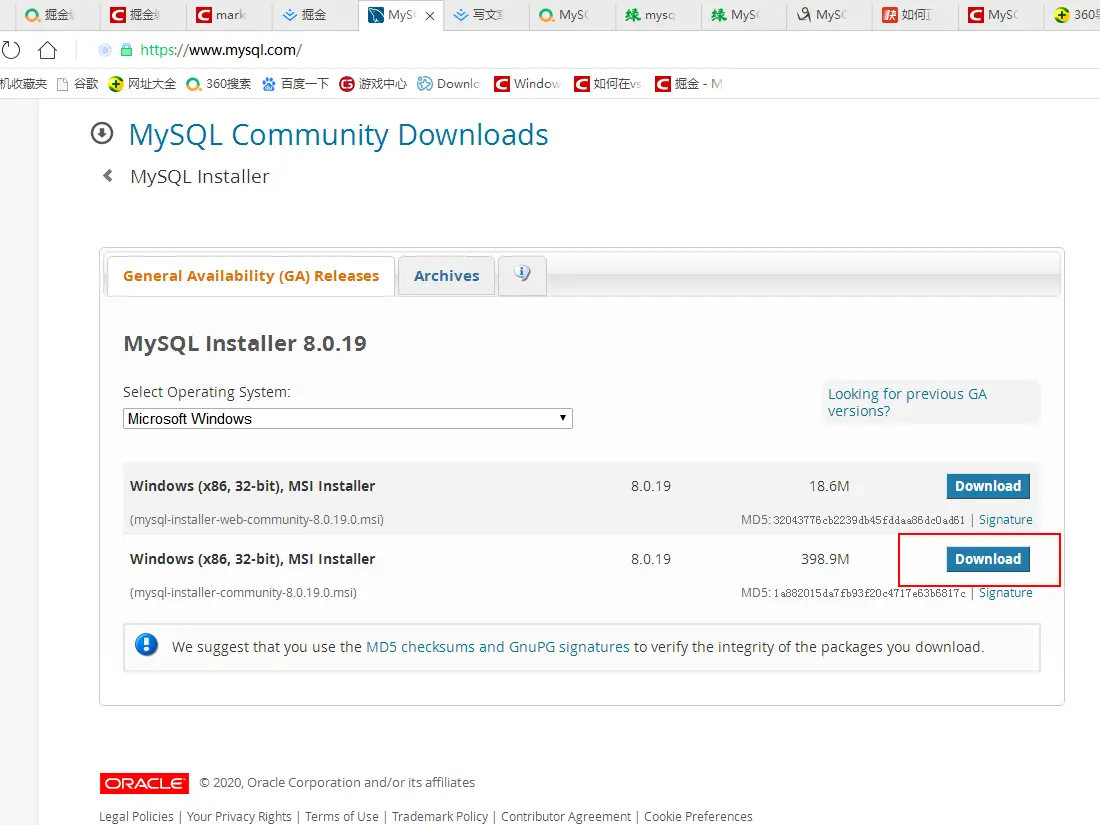Open the 掘金 - M bookmark
This screenshot has width=1100, height=825.
pyautogui.click(x=689, y=84)
